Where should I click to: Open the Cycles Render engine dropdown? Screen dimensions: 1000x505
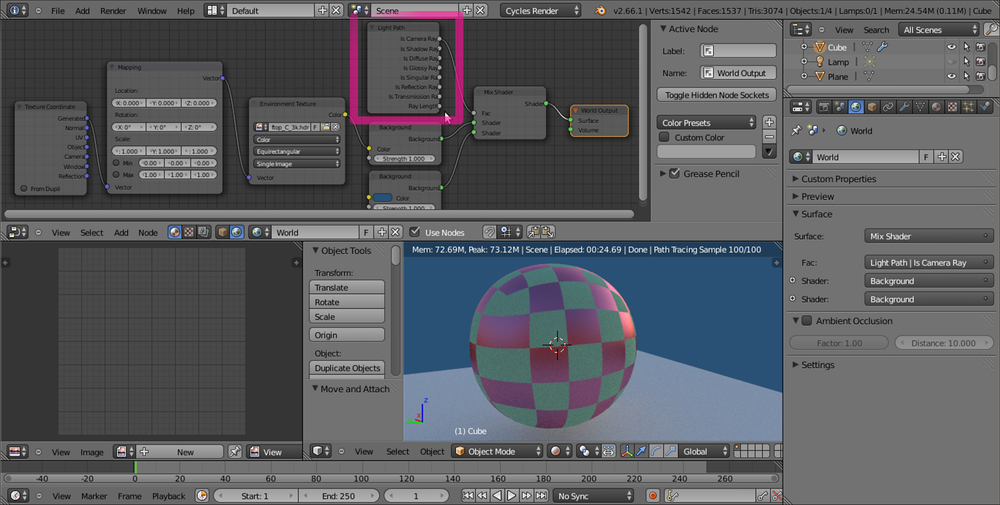(541, 10)
